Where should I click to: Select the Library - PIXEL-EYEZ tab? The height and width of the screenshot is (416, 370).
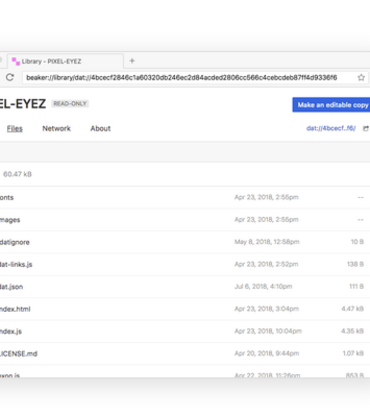pos(65,61)
